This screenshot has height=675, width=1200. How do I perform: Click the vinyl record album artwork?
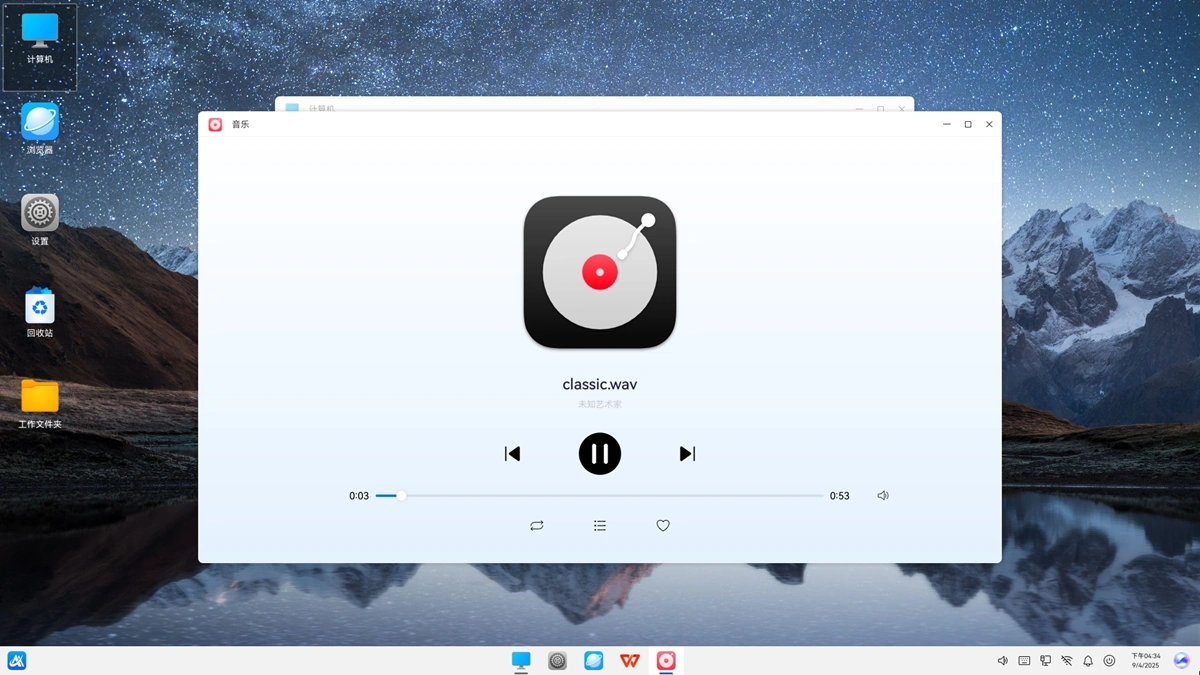pyautogui.click(x=600, y=272)
